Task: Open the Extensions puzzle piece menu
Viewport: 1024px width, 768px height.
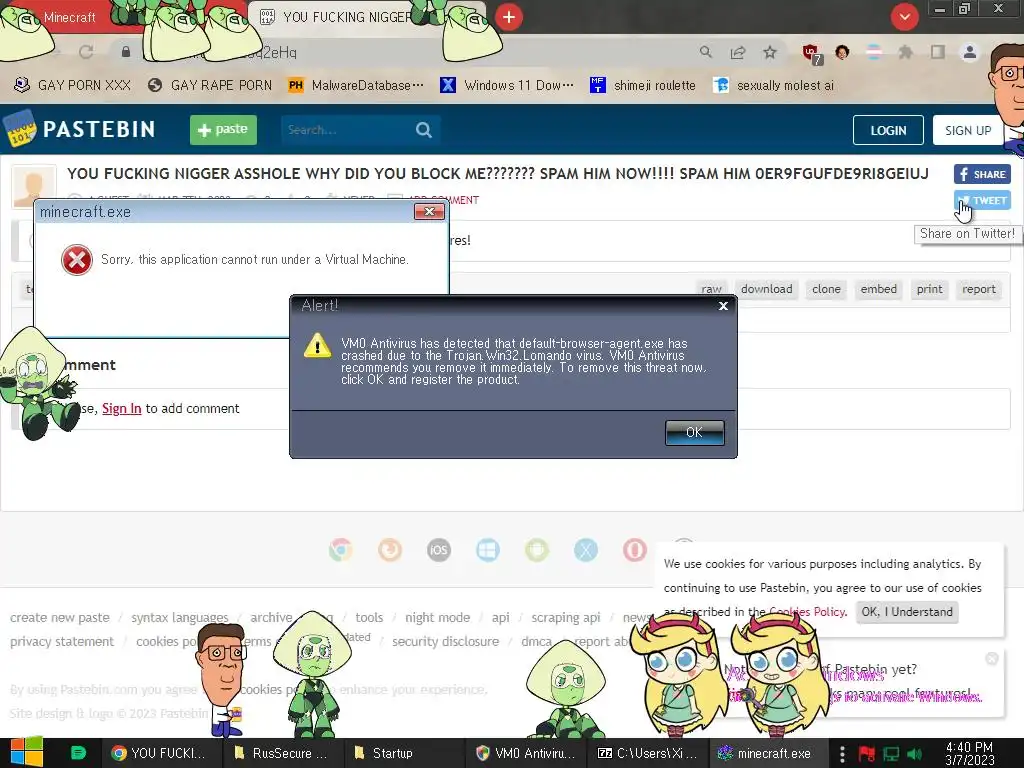Action: (905, 52)
